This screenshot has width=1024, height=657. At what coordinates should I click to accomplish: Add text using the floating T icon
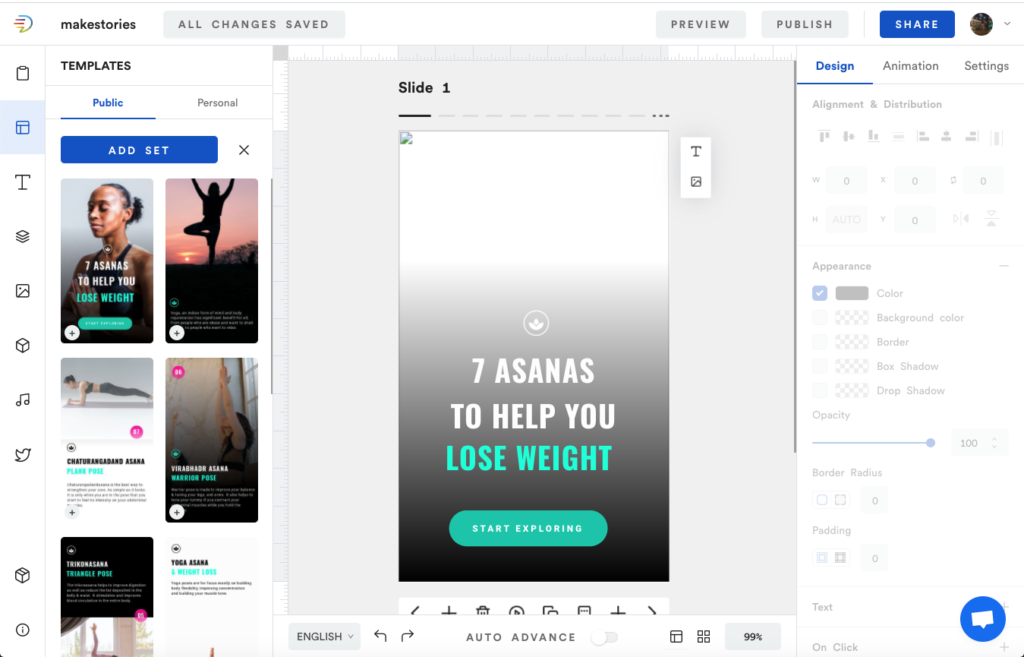click(696, 152)
